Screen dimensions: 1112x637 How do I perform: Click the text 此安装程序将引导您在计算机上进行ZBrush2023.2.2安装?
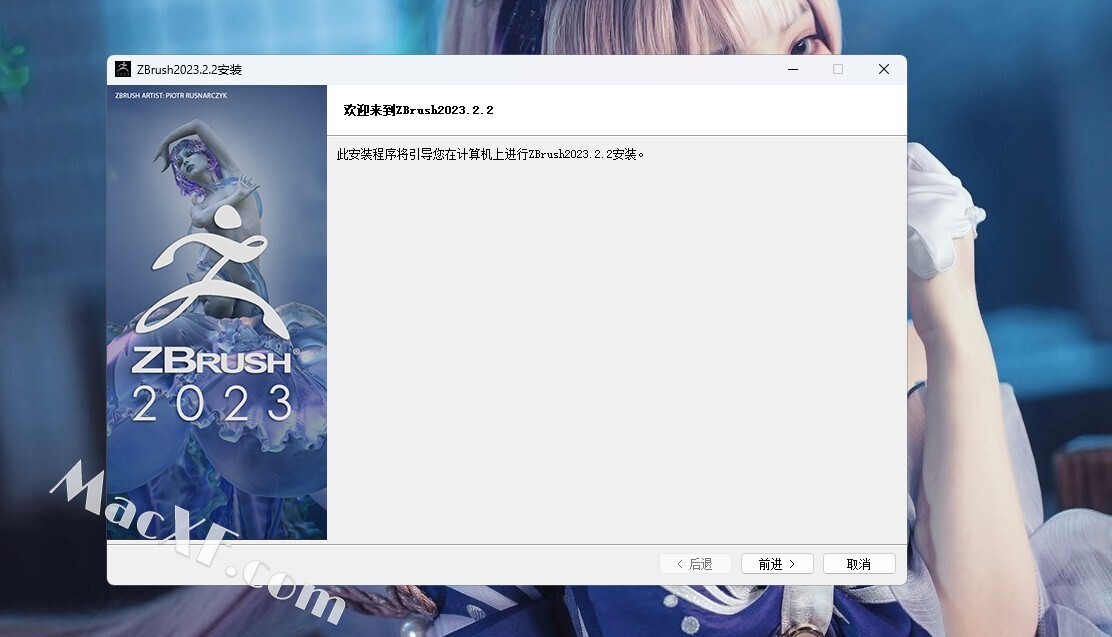click(490, 154)
